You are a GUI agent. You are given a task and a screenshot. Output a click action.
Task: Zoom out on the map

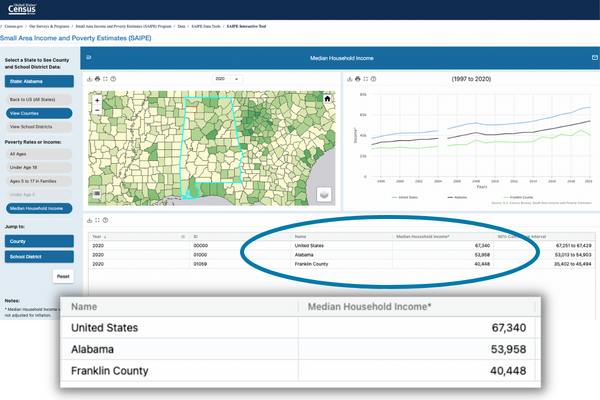[x=97, y=110]
